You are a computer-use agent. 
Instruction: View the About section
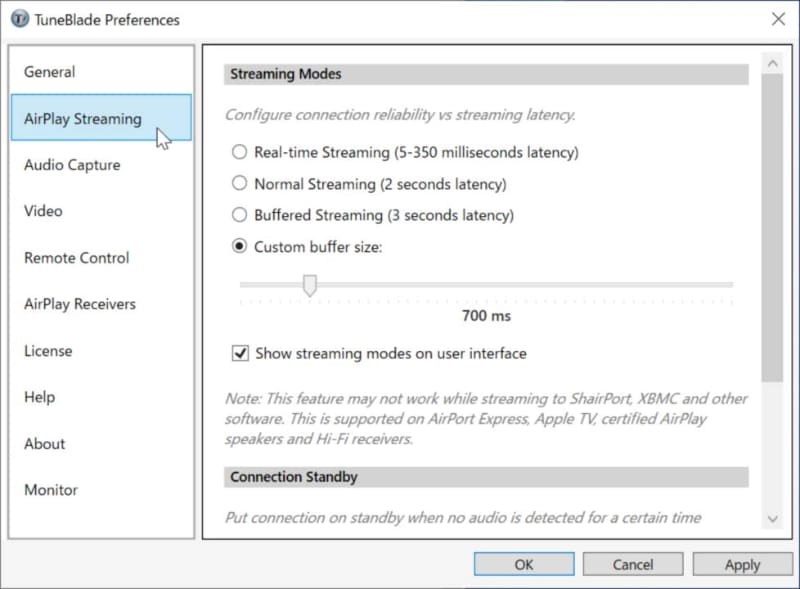pos(101,444)
